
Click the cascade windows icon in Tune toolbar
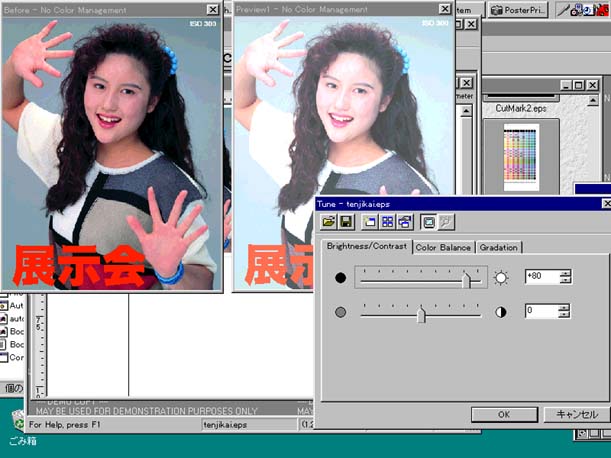(x=404, y=221)
